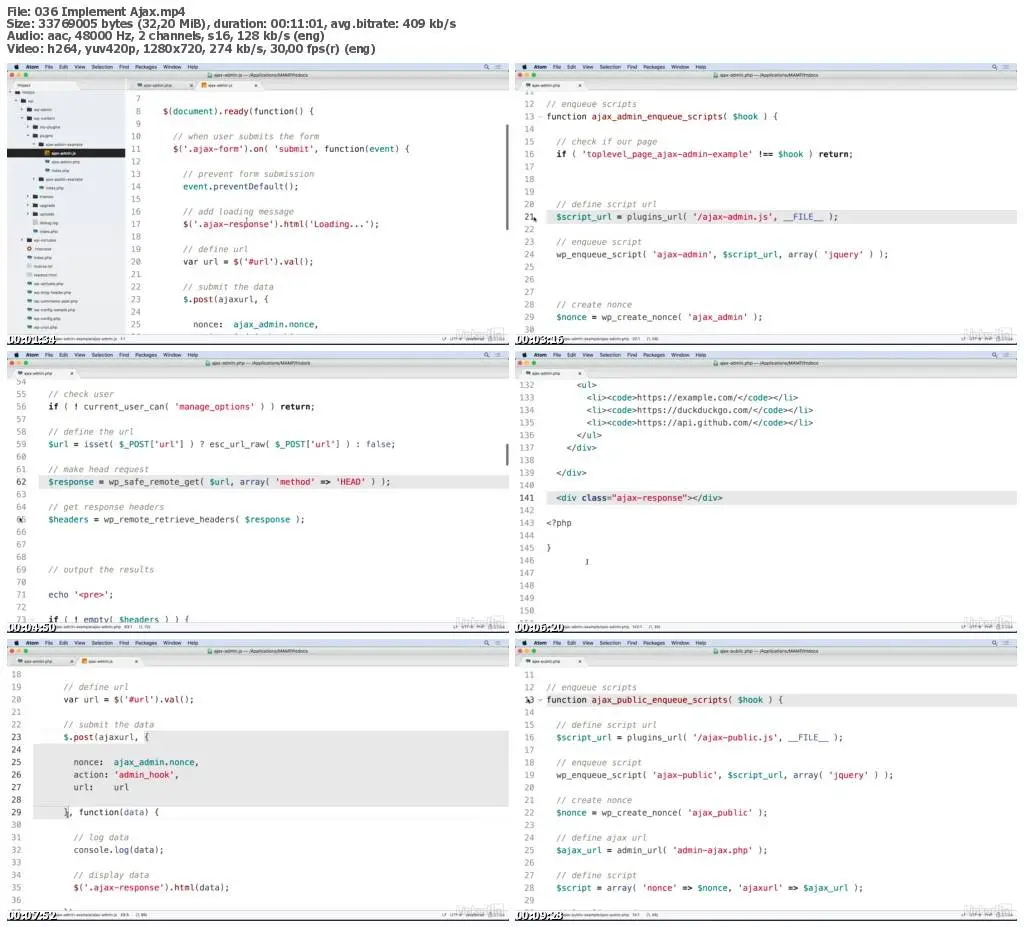Image resolution: width=1024 pixels, height=927 pixels.
Task: Open Selection menu in frame 00:03:16
Action: point(610,67)
